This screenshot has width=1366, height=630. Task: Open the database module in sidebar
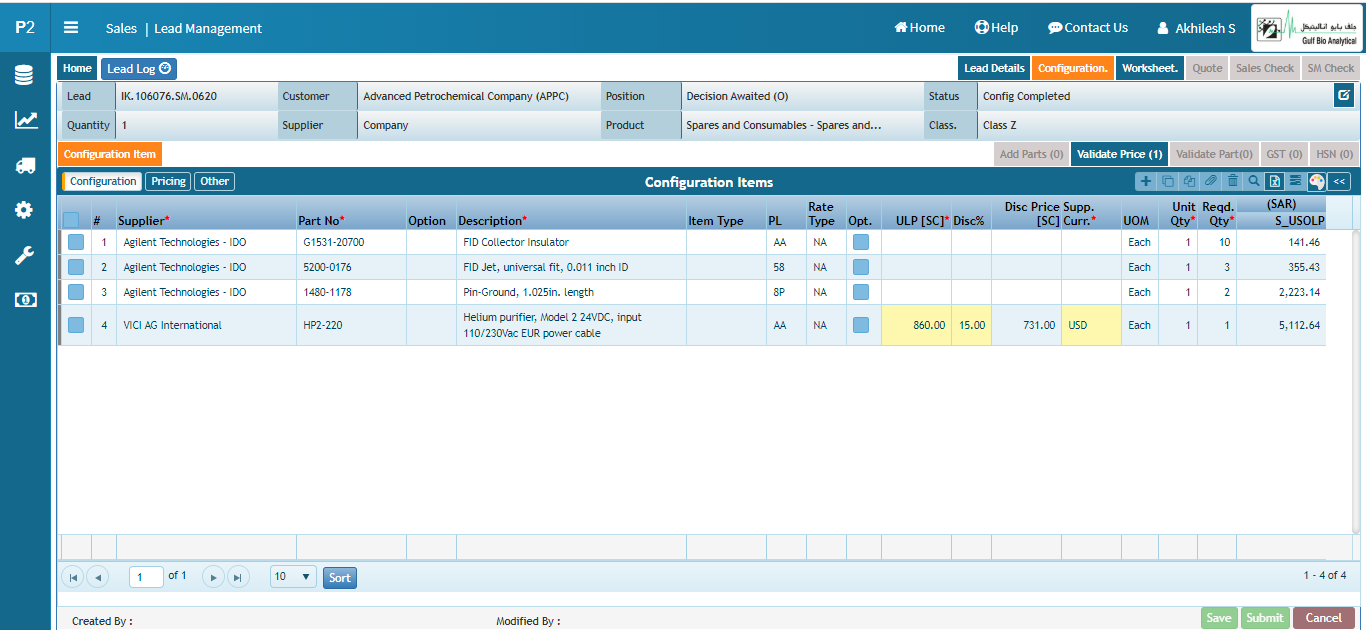tap(25, 75)
